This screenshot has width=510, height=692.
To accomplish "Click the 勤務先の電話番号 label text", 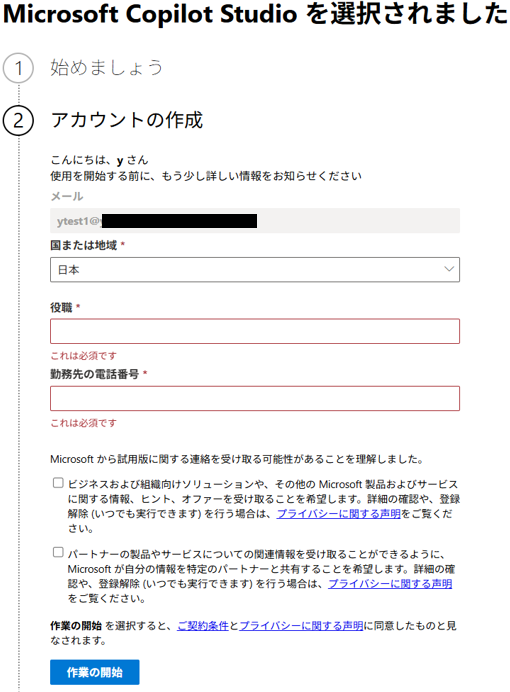I will (x=94, y=374).
